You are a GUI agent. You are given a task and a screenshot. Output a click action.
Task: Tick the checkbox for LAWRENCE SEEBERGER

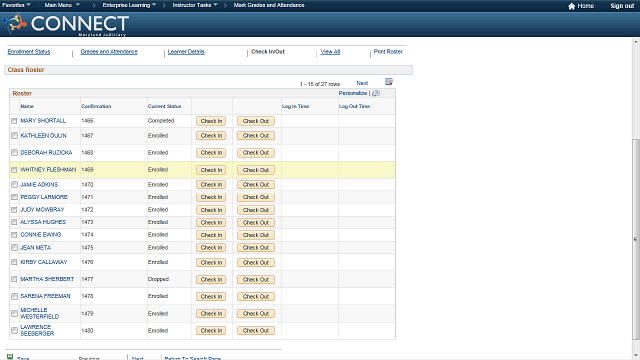tap(14, 330)
